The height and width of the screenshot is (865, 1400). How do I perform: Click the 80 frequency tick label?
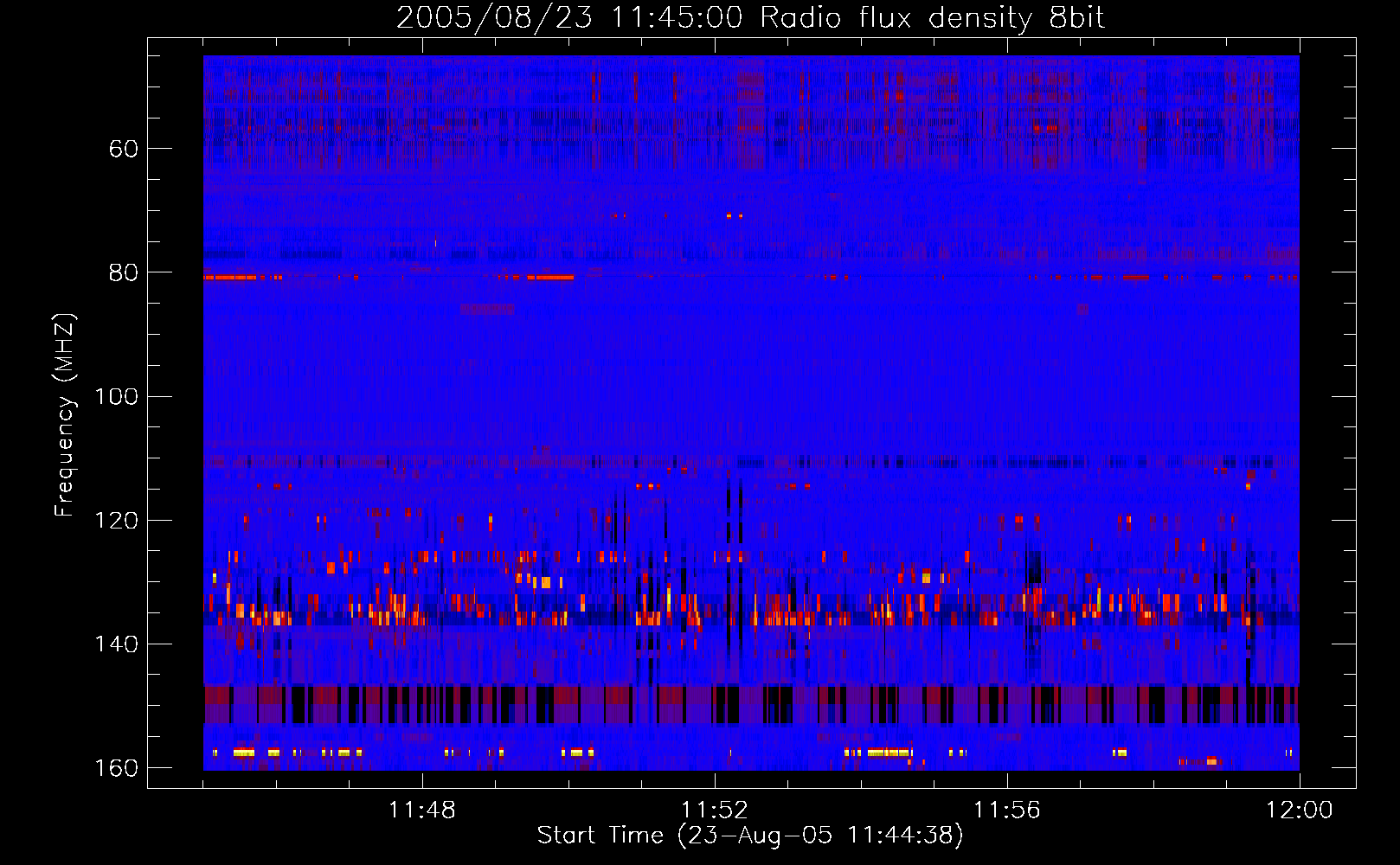point(123,272)
